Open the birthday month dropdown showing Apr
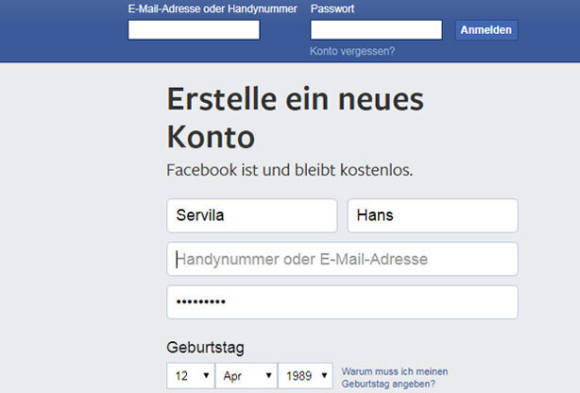 coord(246,376)
